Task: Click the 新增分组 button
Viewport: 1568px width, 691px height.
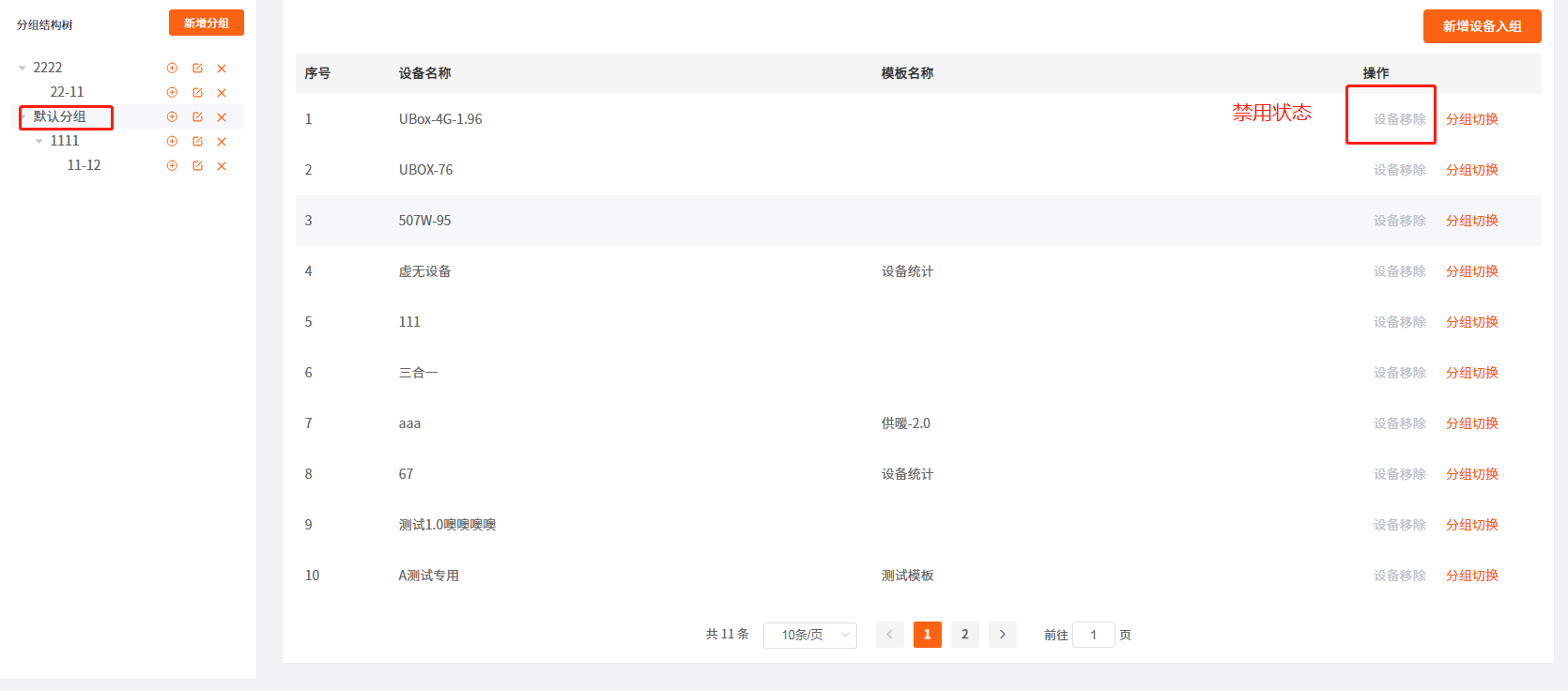Action: (x=207, y=23)
